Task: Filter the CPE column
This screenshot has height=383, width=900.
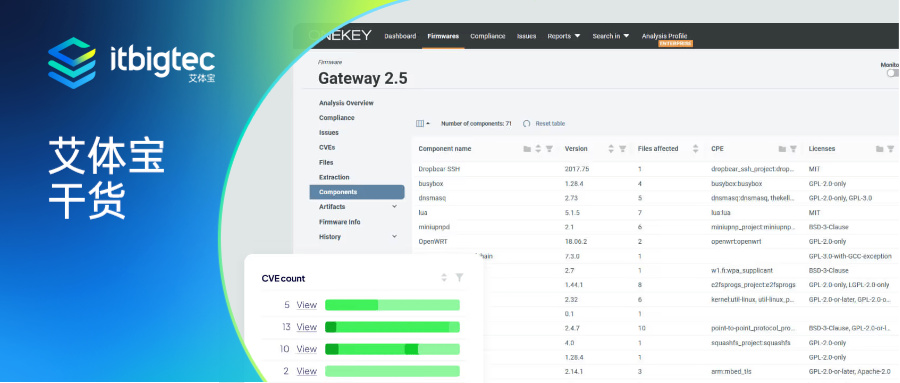Action: coord(793,149)
